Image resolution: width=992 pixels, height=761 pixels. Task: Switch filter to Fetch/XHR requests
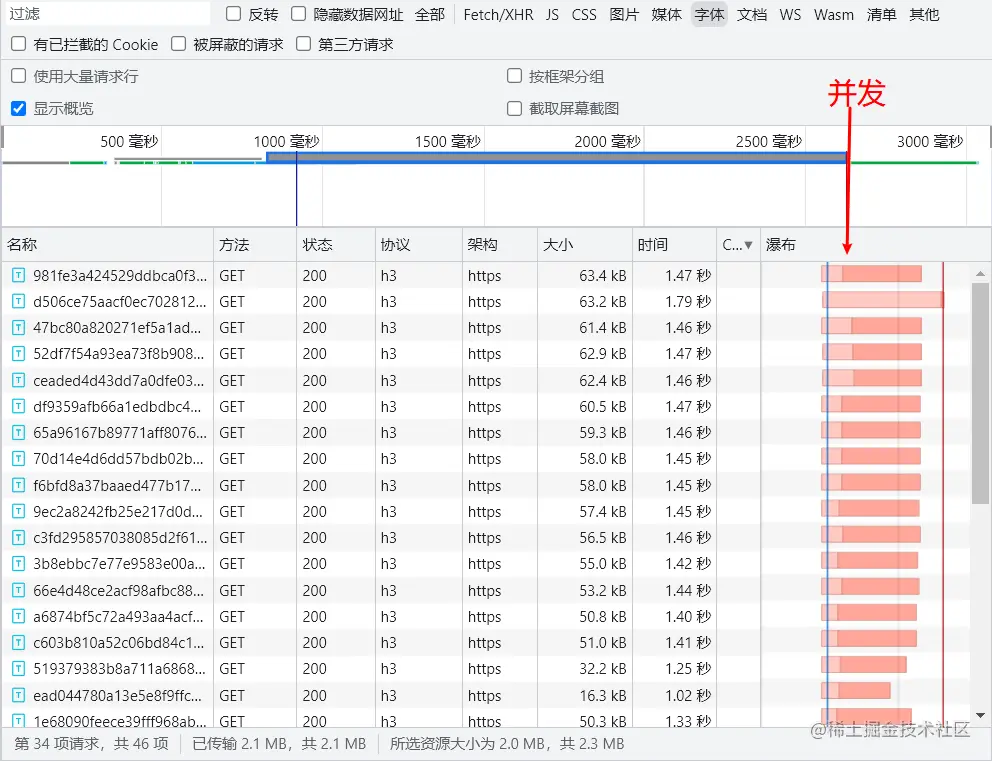(x=498, y=15)
